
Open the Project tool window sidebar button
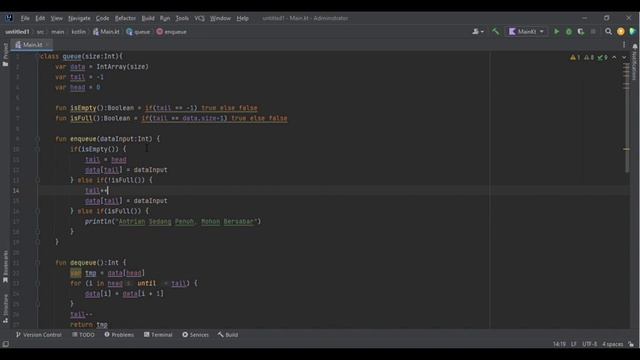click(x=5, y=55)
